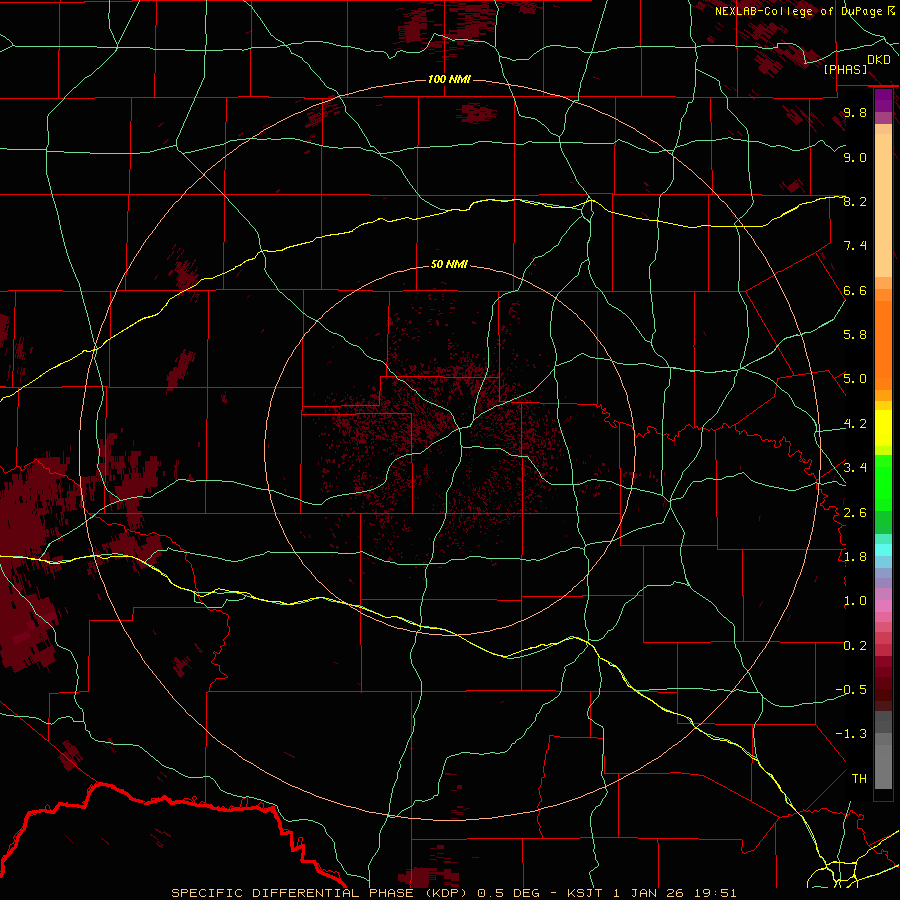Viewport: 900px width, 900px height.
Task: Select the 9.8 value on the color scale
Action: coord(855,112)
